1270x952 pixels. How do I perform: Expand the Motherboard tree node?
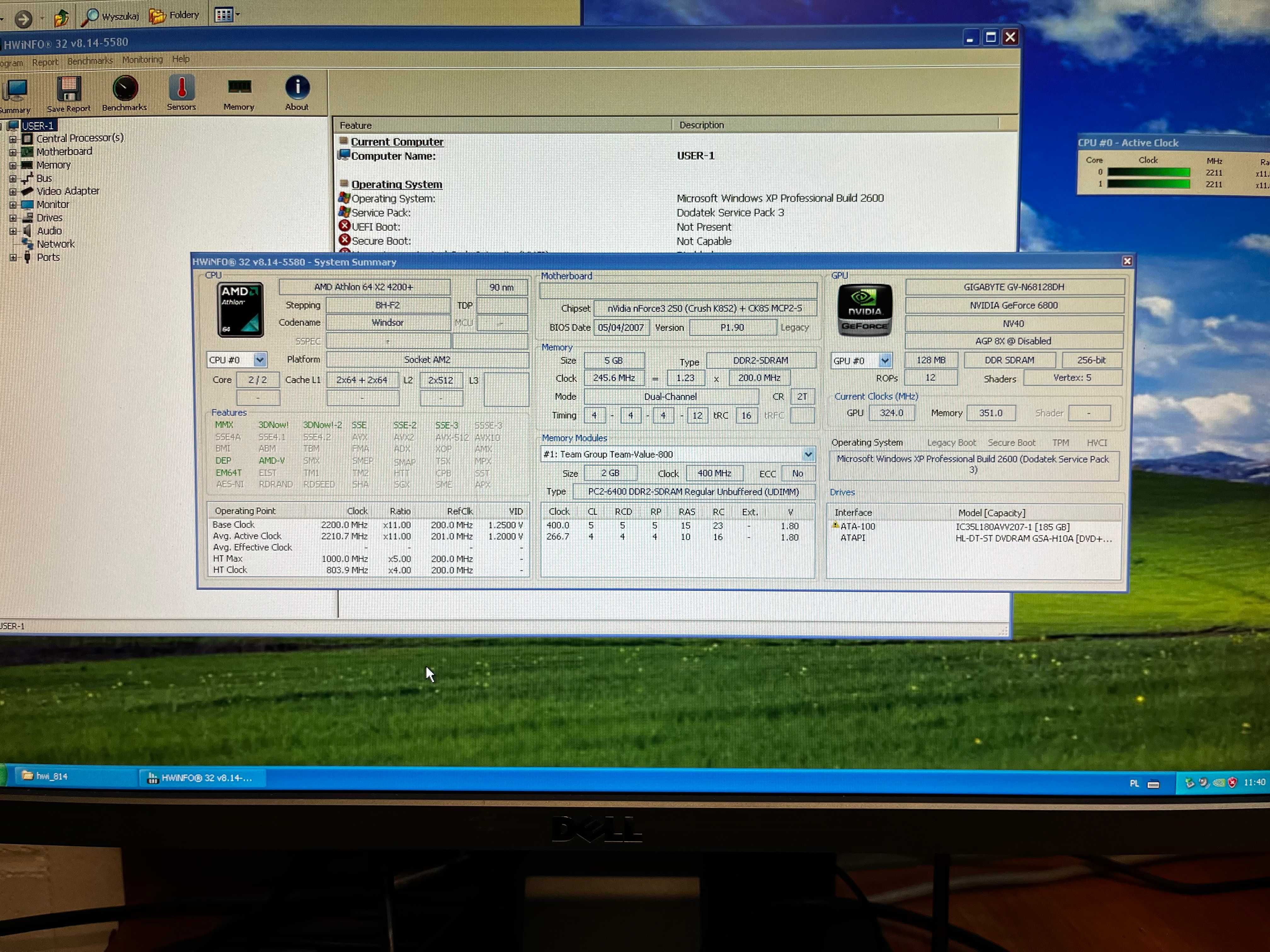[13, 152]
